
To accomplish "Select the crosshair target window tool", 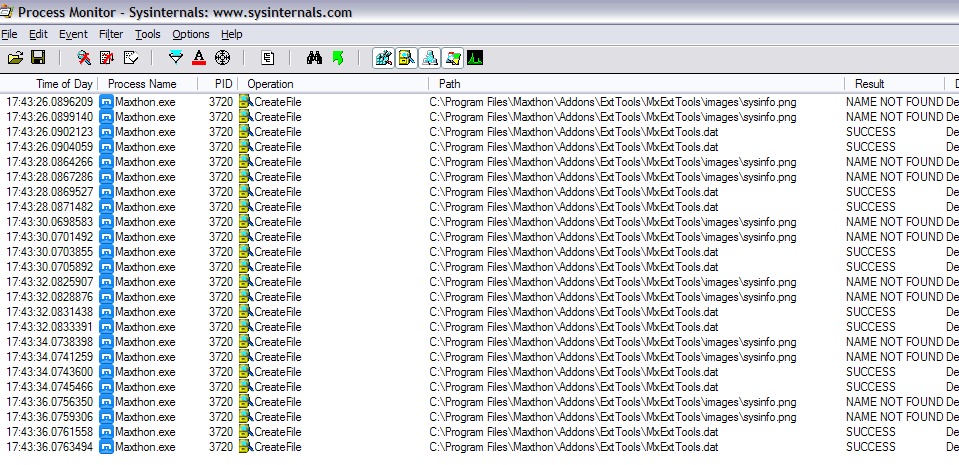I will pyautogui.click(x=223, y=58).
